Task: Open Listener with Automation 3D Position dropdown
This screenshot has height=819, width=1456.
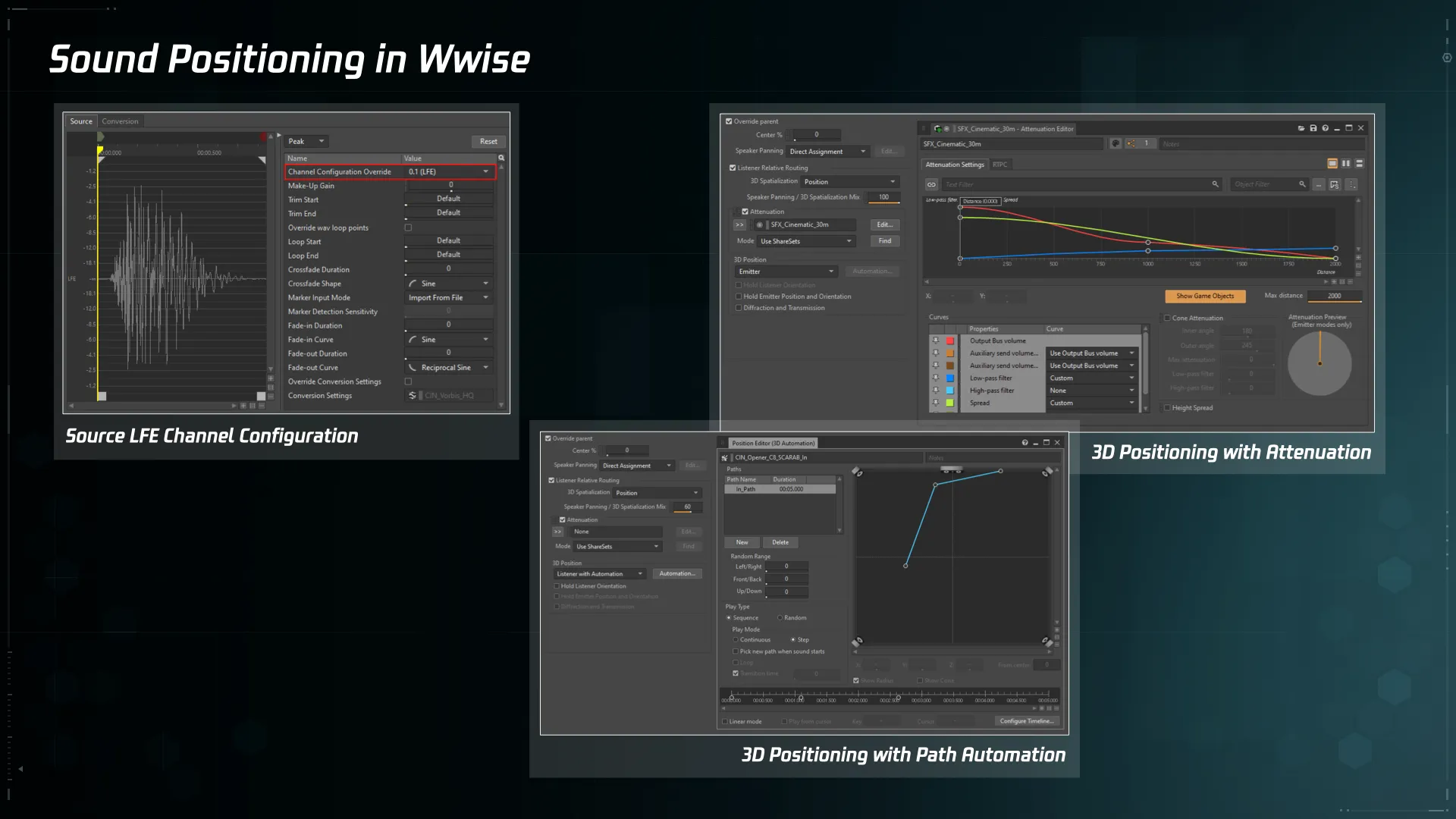Action: coord(600,574)
